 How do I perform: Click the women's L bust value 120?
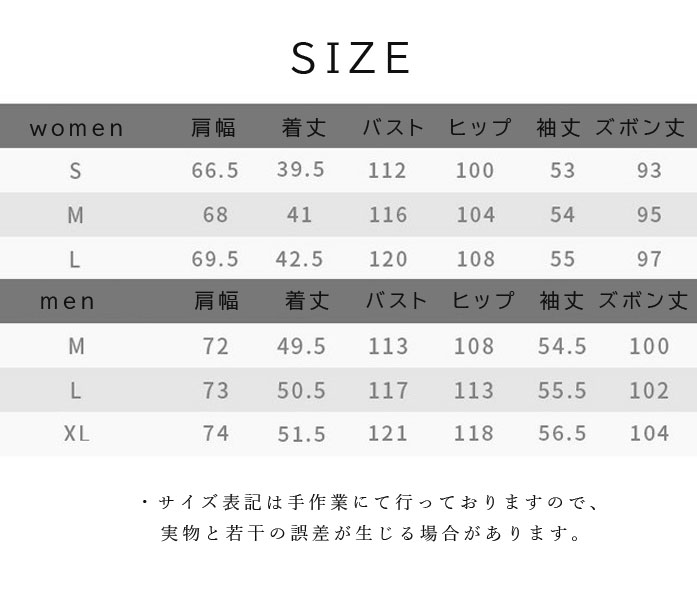[x=388, y=259]
